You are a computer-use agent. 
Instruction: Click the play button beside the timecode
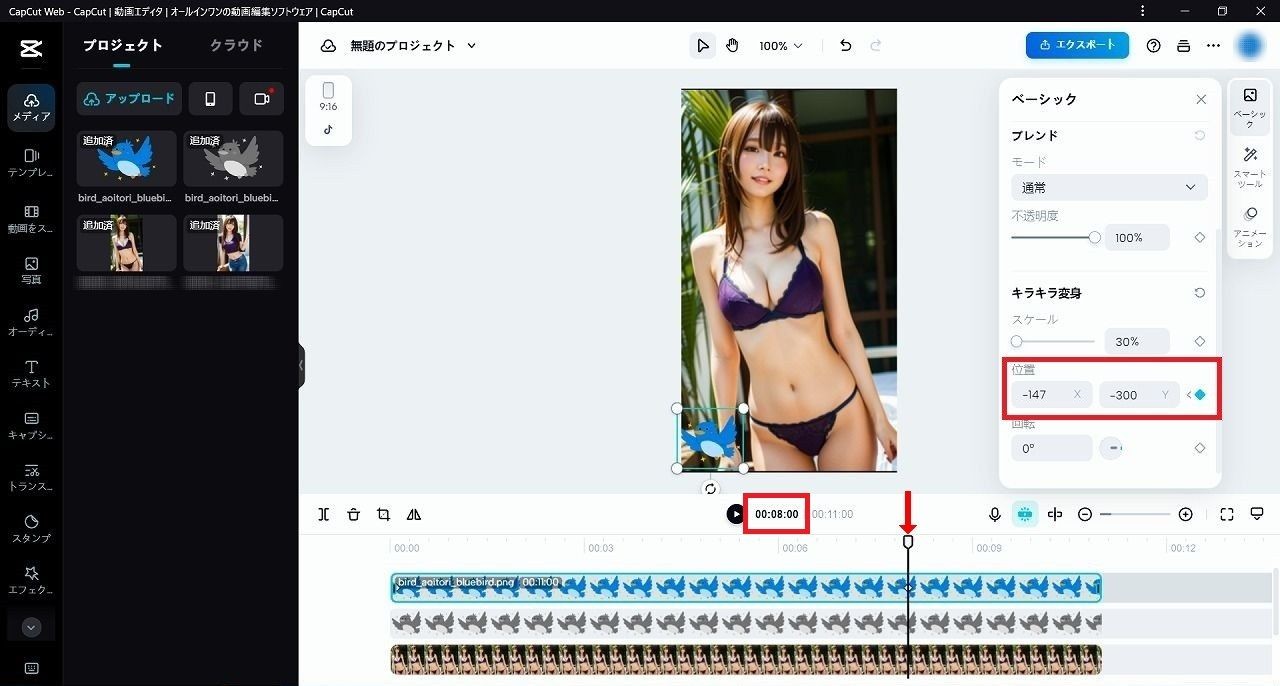(x=735, y=514)
